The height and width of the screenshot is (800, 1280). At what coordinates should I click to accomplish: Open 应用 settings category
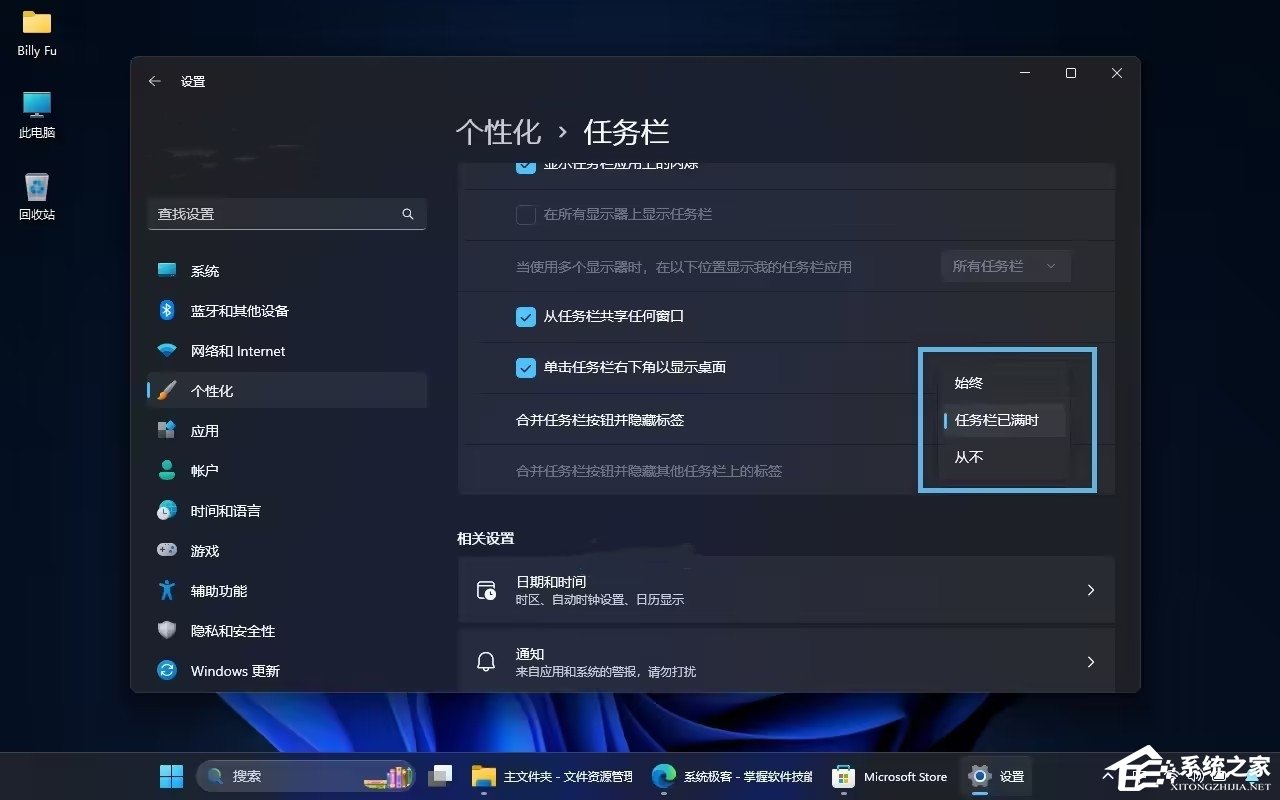287,431
